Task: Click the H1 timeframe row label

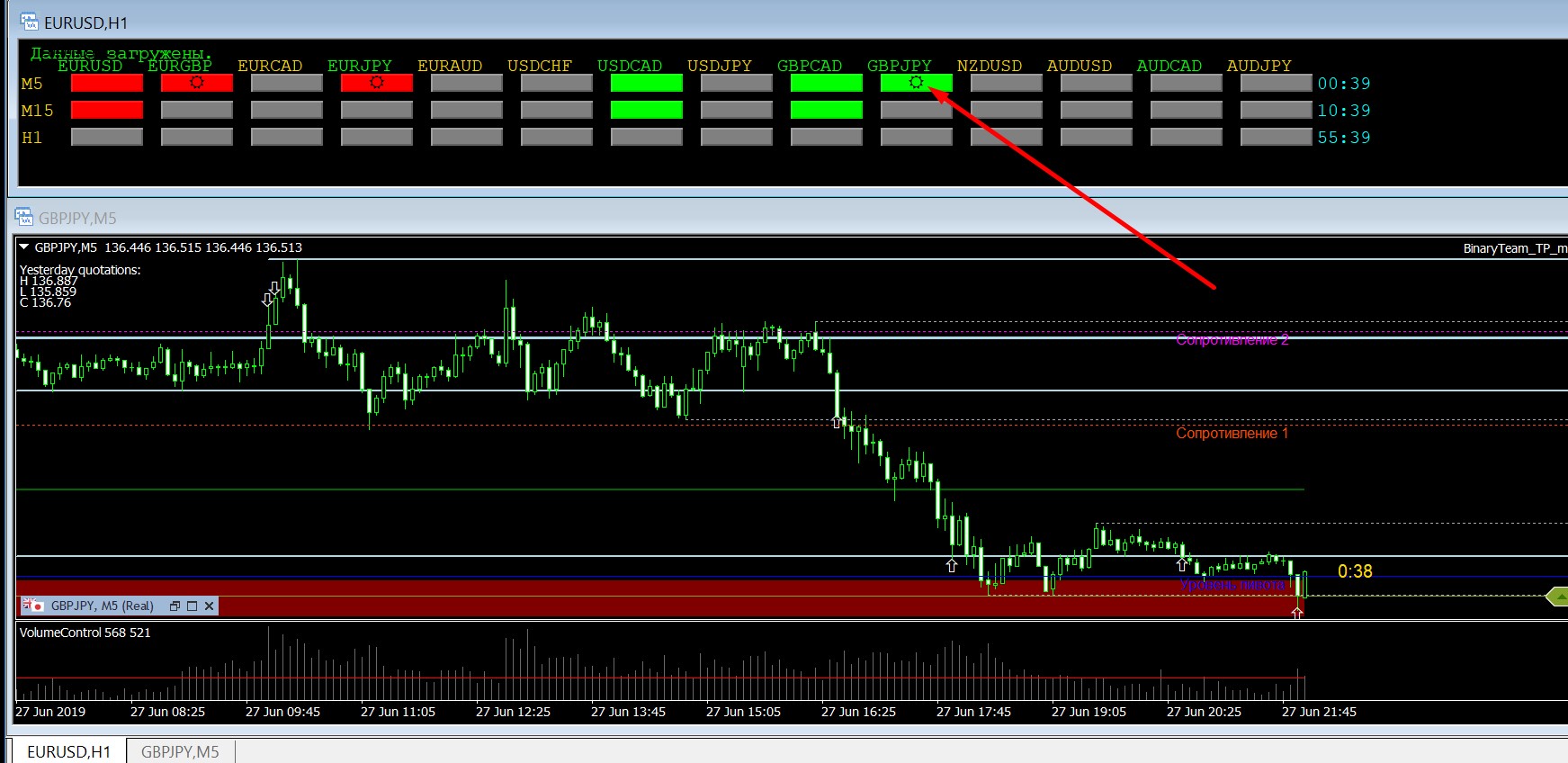Action: coord(32,138)
